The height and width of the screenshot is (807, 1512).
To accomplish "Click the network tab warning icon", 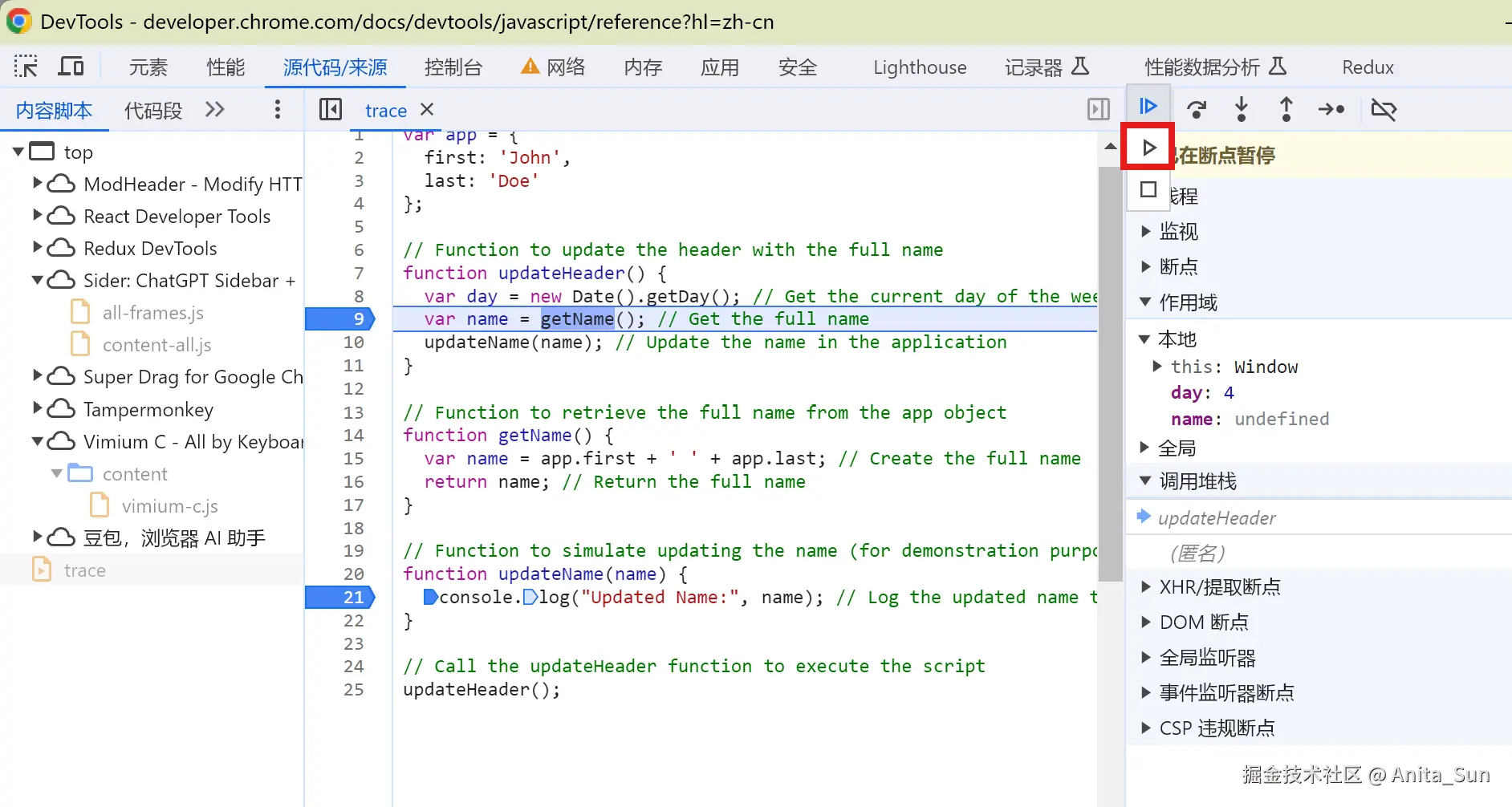I will pos(530,67).
